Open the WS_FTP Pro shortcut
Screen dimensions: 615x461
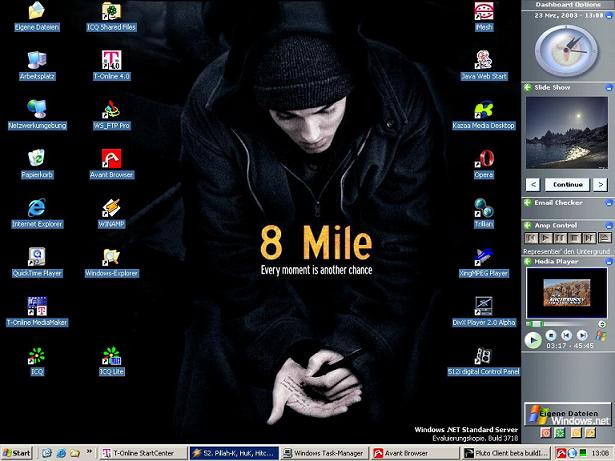point(111,110)
